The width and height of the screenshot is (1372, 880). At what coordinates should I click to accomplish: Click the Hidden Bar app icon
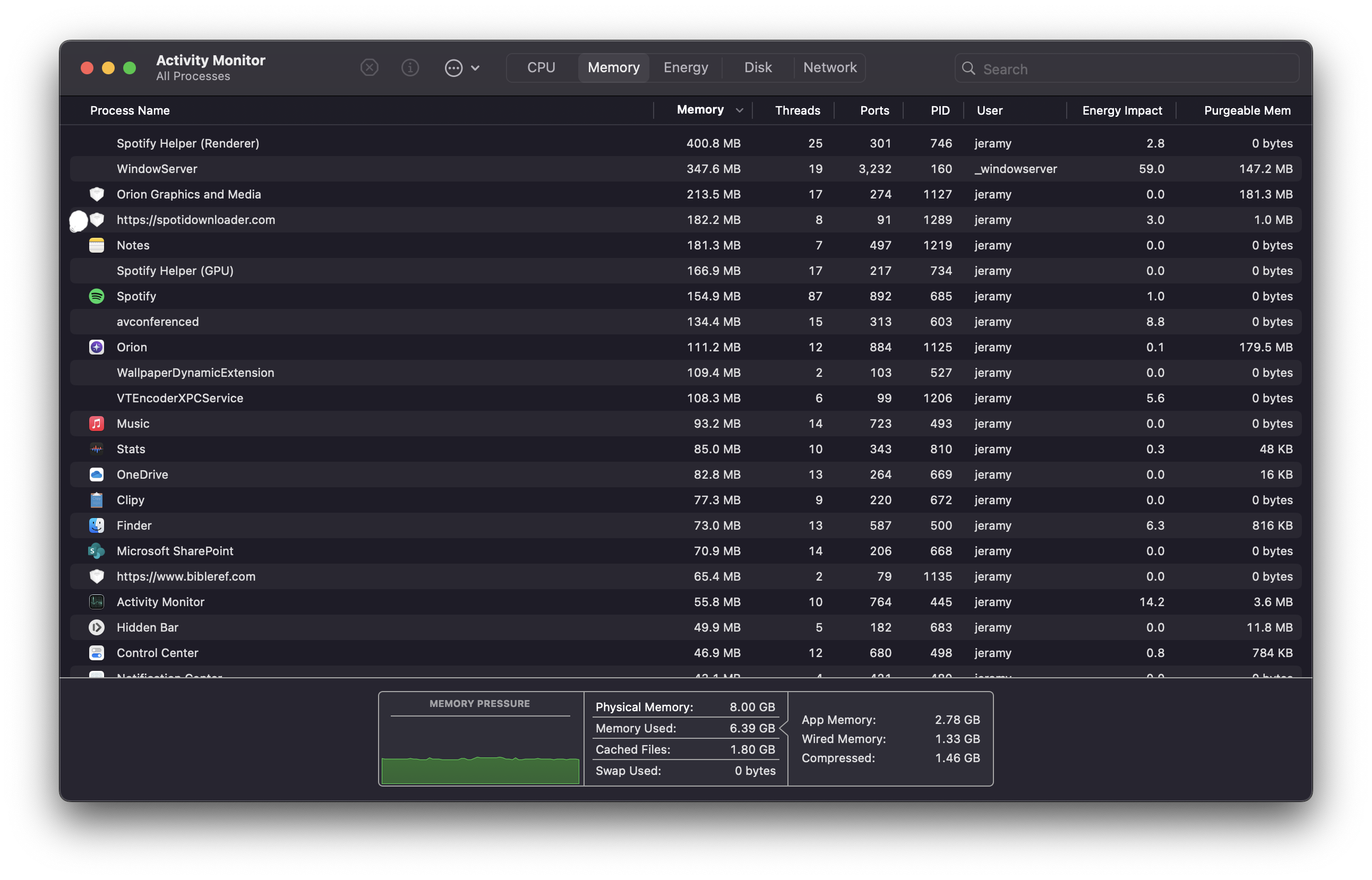coord(97,627)
